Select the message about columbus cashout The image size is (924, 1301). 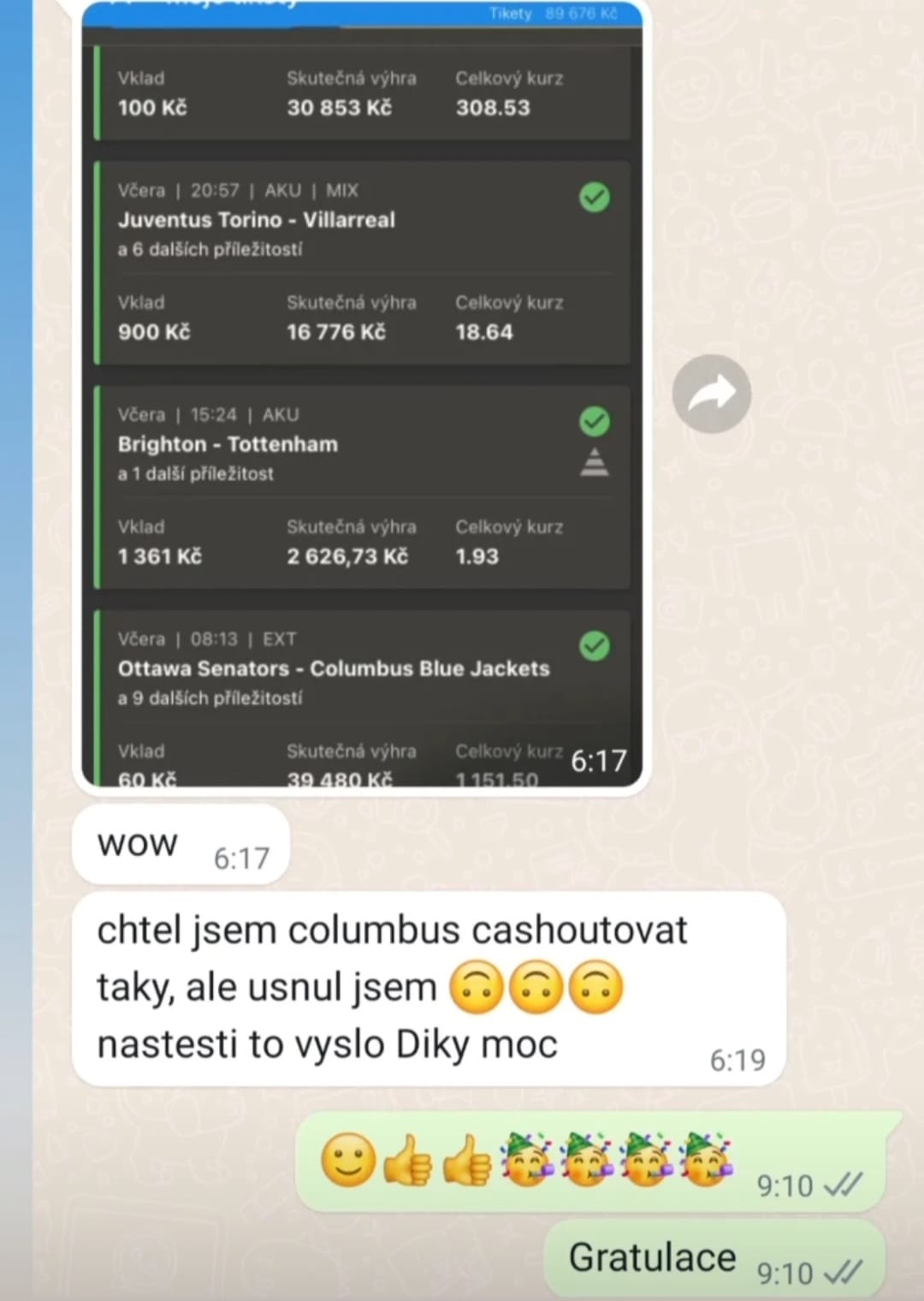point(429,989)
